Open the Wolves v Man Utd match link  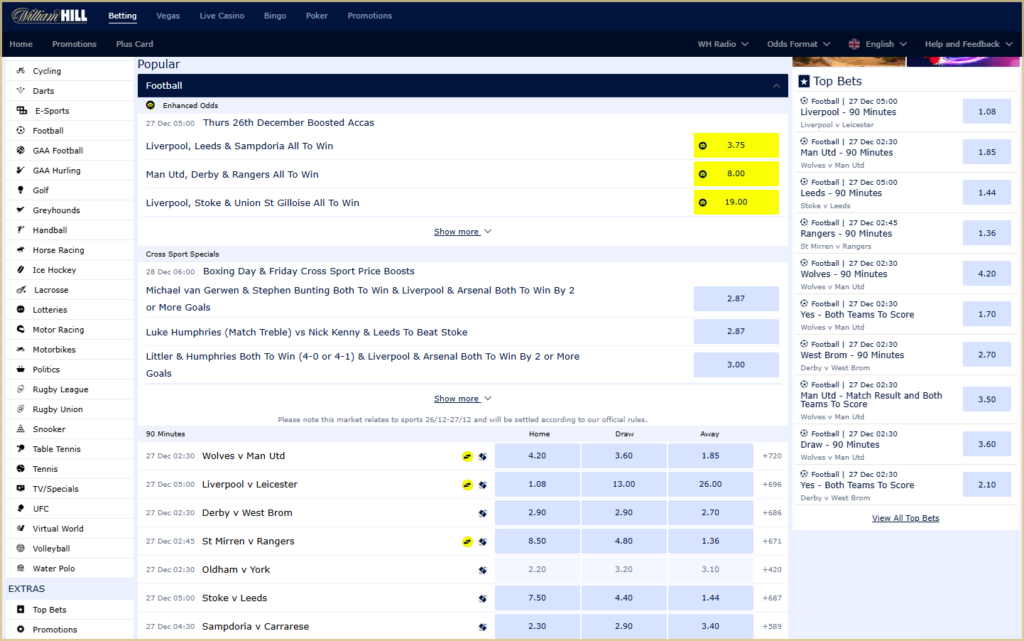click(244, 456)
